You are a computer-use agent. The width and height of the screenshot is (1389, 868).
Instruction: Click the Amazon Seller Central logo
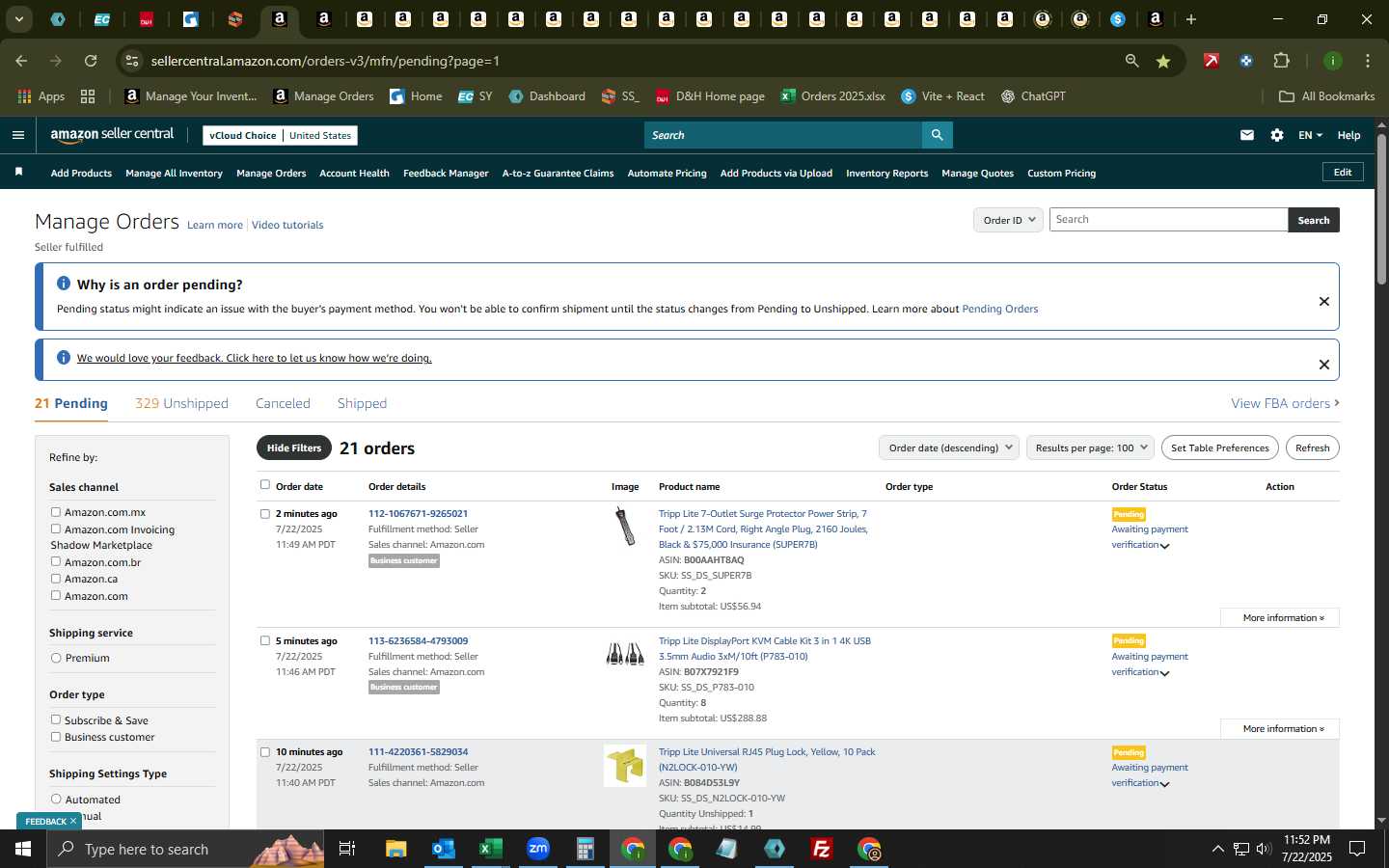pos(112,135)
